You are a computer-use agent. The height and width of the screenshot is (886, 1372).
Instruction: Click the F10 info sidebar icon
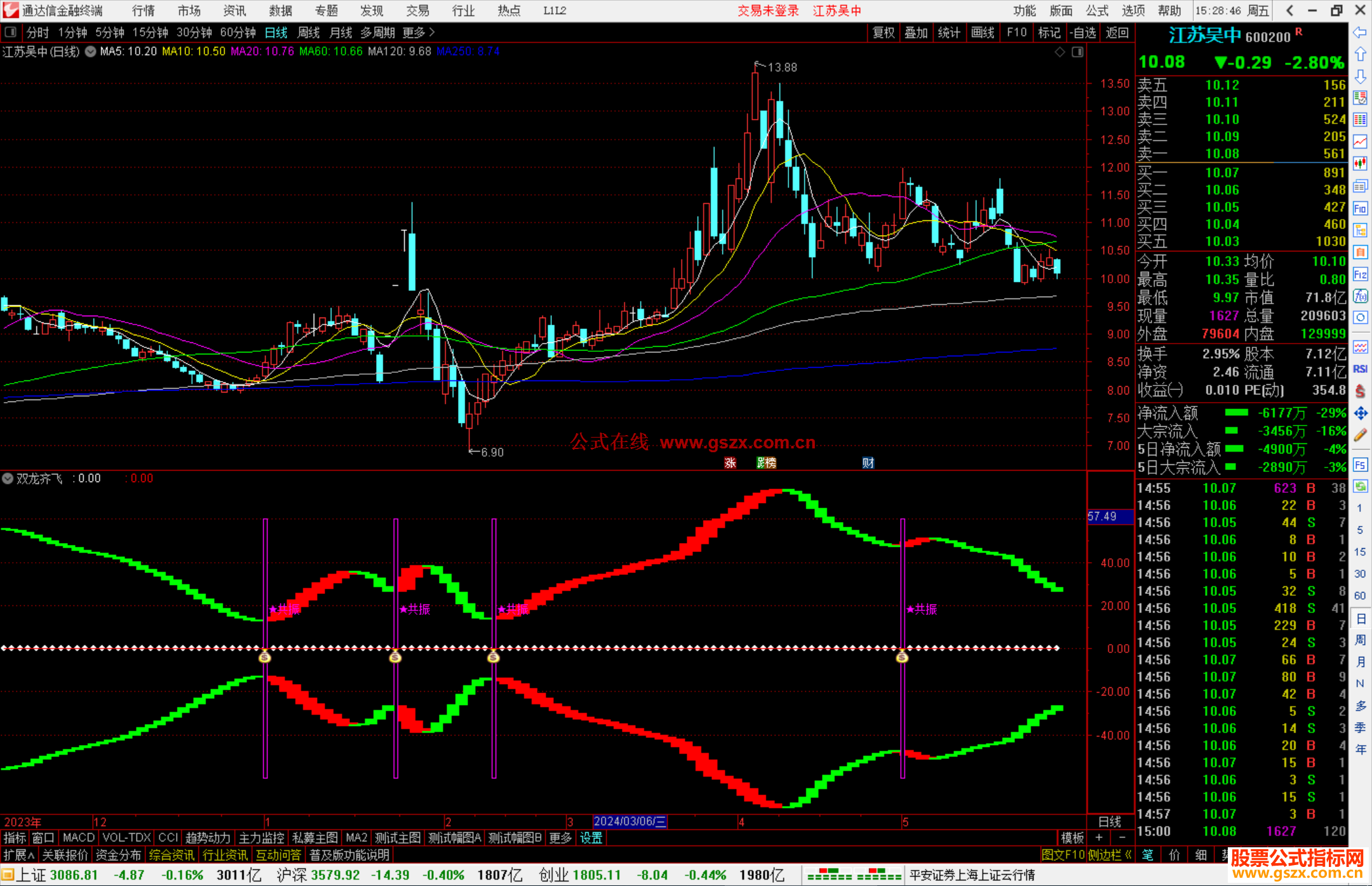pyautogui.click(x=1360, y=208)
